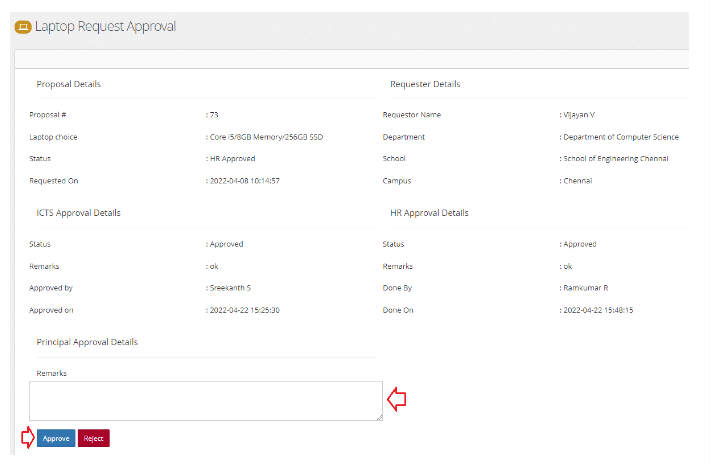Click the Principal Approval Details heading
The height and width of the screenshot is (464, 711).
87,342
